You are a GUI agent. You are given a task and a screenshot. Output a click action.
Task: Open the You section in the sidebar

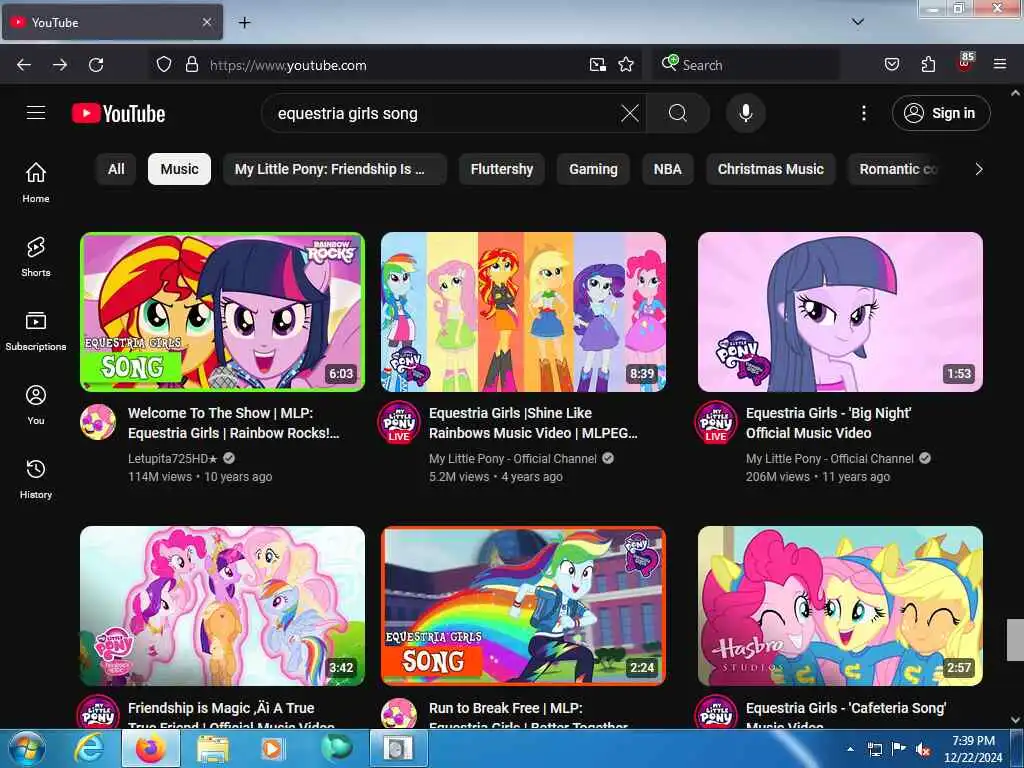tap(36, 405)
